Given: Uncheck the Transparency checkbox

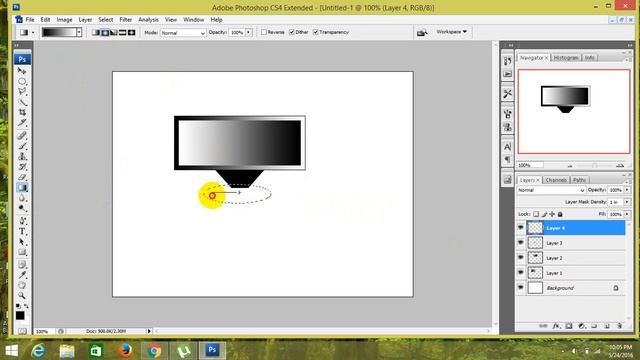Looking at the screenshot, I should [316, 32].
